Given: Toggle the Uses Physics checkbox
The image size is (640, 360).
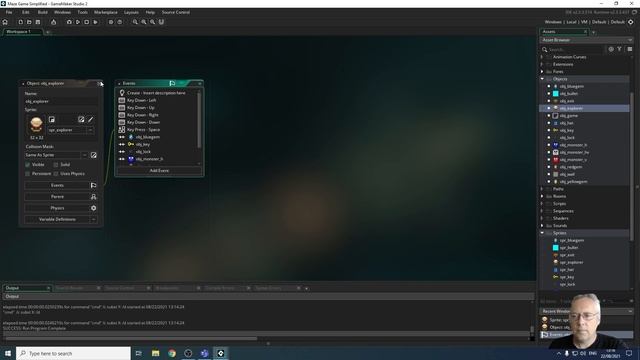Looking at the screenshot, I should coord(56,174).
